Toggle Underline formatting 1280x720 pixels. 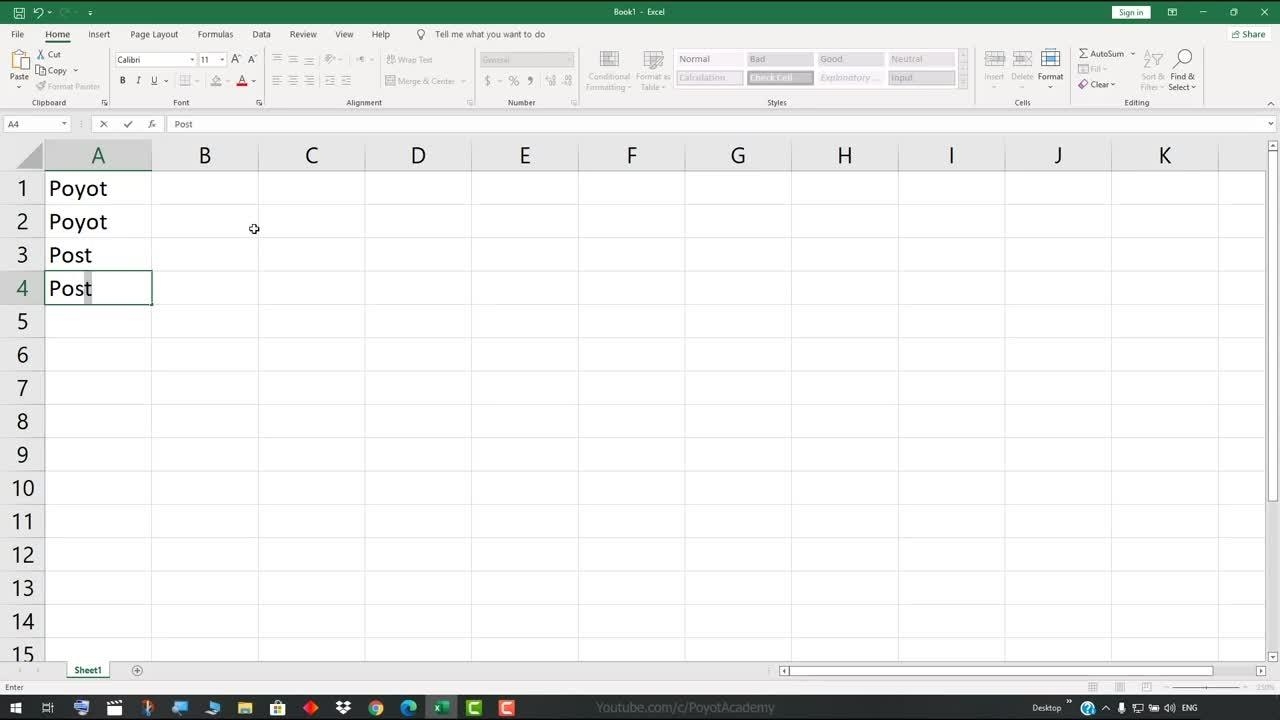(x=153, y=81)
